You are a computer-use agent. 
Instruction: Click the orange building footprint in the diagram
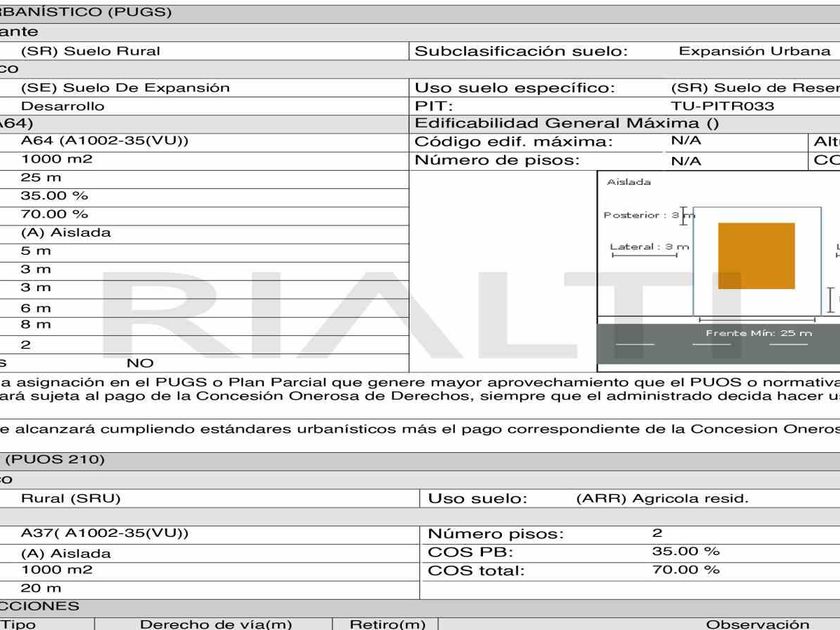(x=756, y=256)
